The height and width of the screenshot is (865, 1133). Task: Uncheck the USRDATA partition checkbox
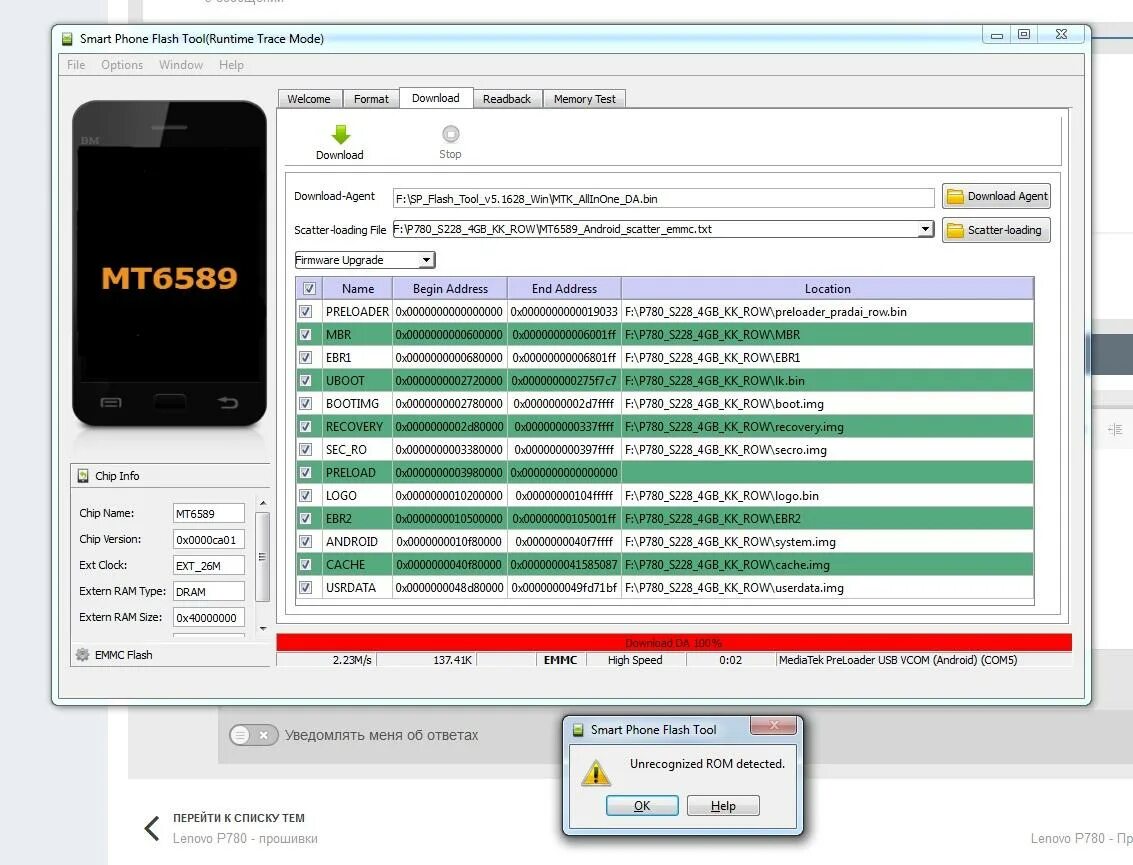(306, 588)
